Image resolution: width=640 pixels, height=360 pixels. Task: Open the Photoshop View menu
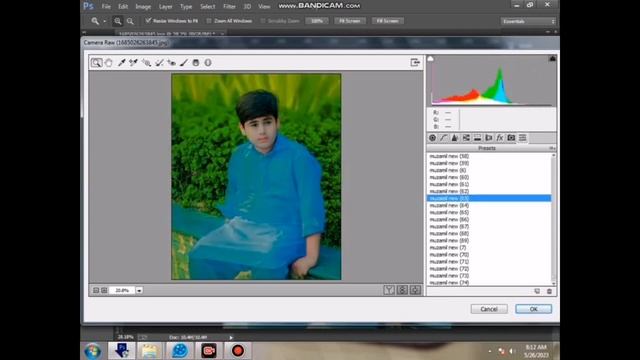[264, 7]
